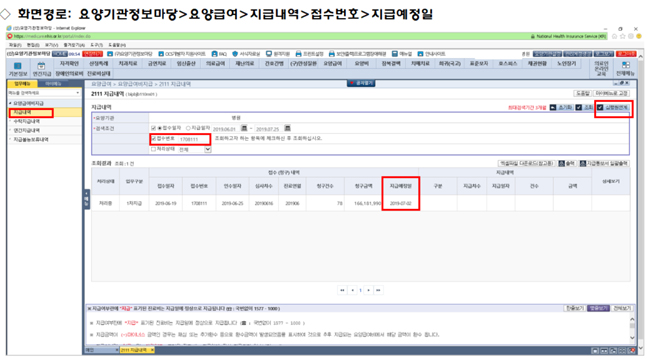Click 지급통보서 일괄출력 button
This screenshot has width=650, height=362.
click(x=604, y=163)
